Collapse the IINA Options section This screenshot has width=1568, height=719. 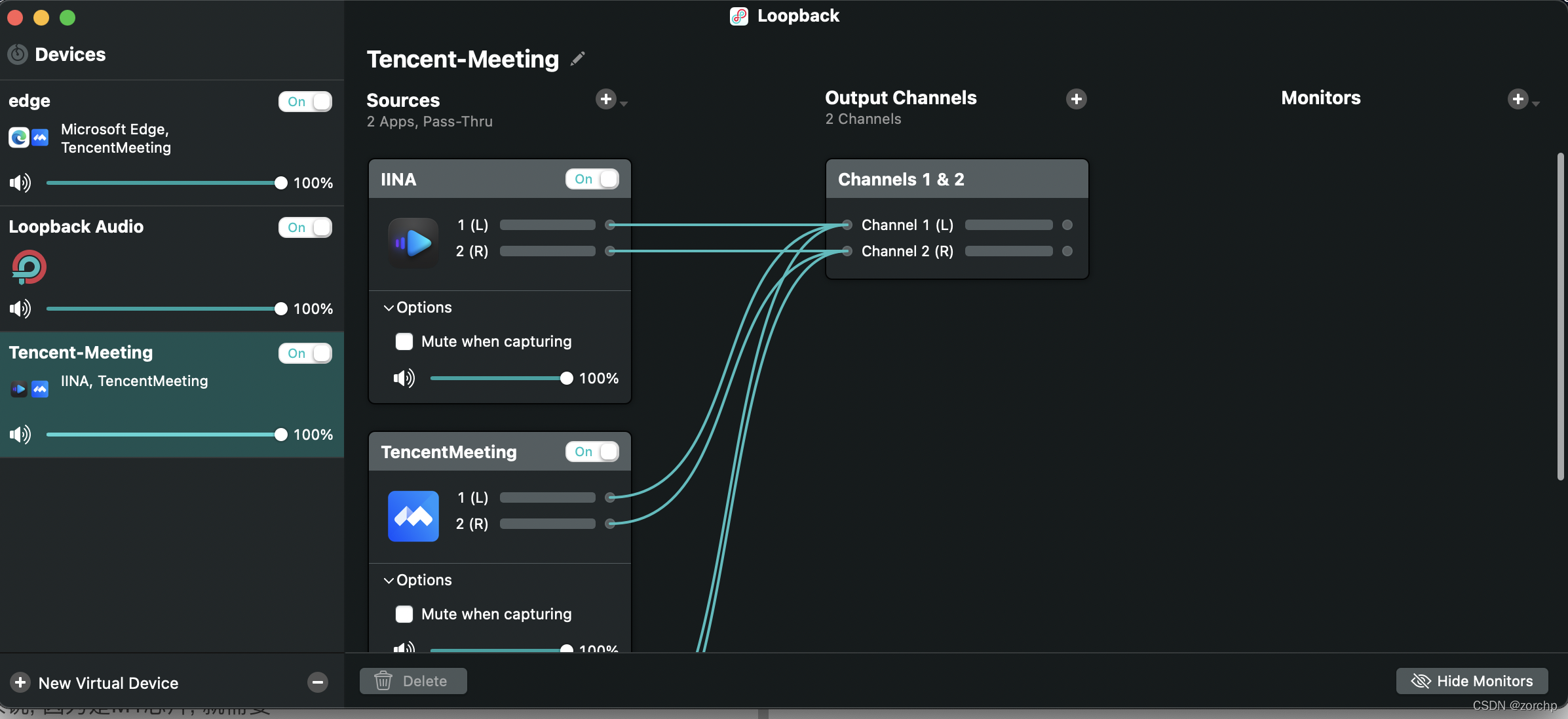389,307
